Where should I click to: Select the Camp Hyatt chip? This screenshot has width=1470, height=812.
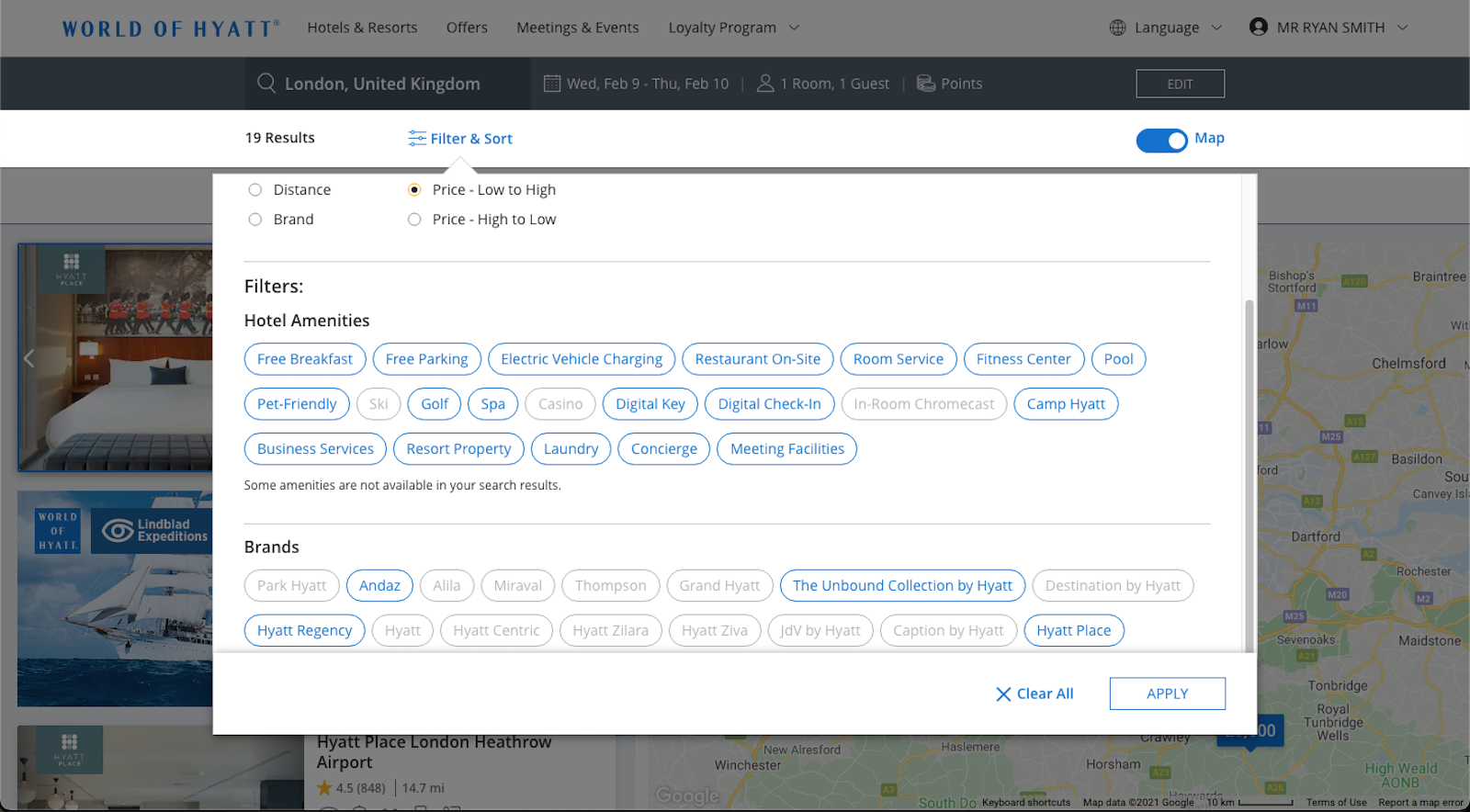point(1066,404)
